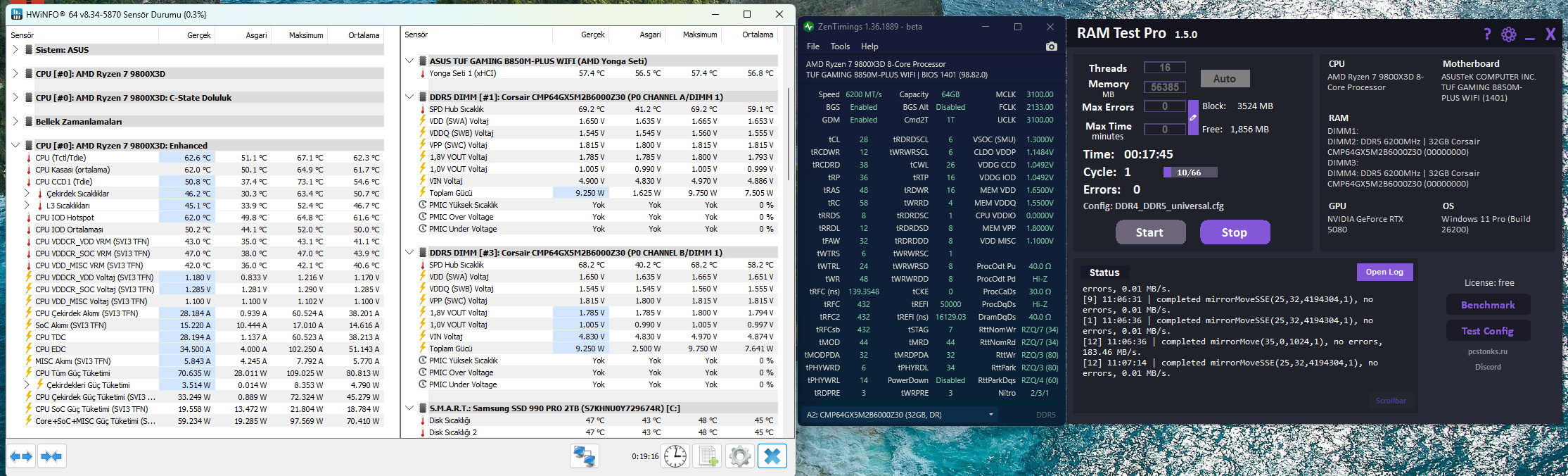1568x476 pixels.
Task: Open the Help menu in ZenTimings
Action: coord(869,46)
